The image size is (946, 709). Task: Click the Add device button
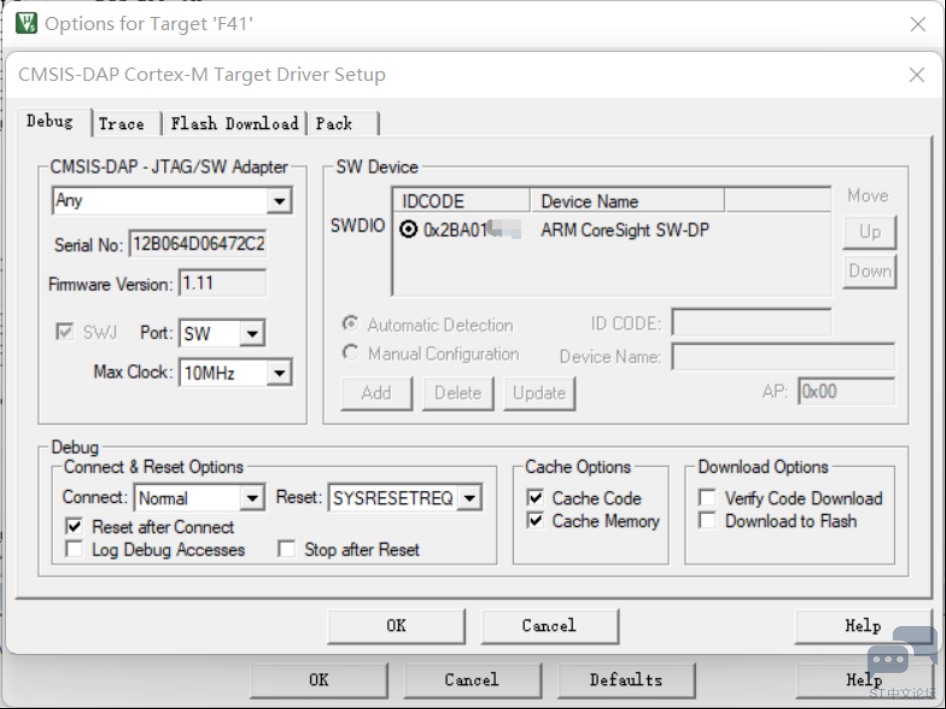coord(376,393)
